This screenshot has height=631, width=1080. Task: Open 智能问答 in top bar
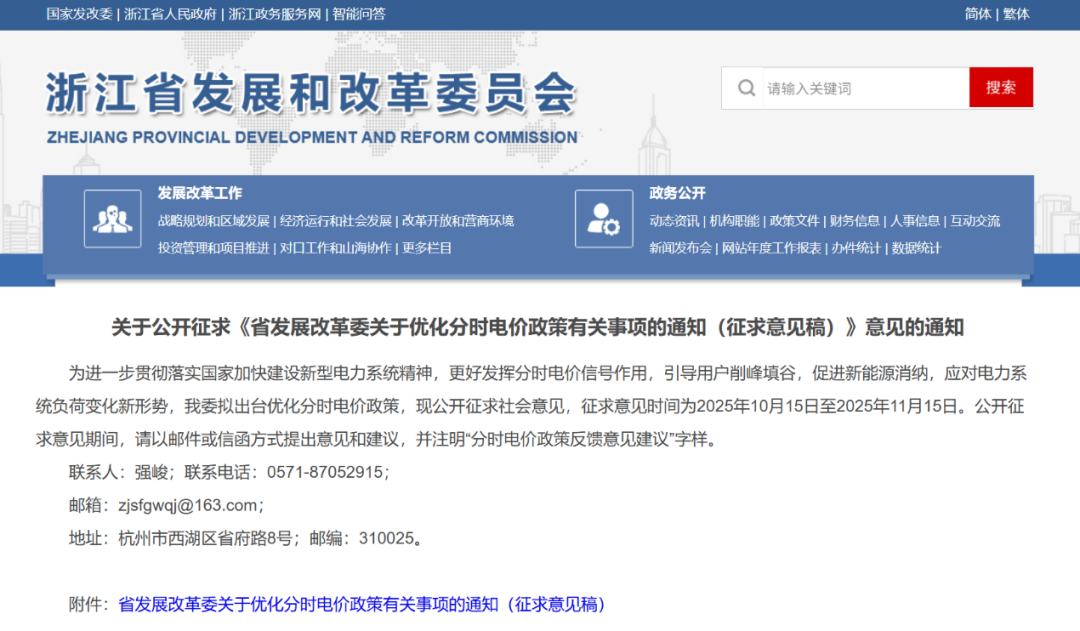click(358, 14)
